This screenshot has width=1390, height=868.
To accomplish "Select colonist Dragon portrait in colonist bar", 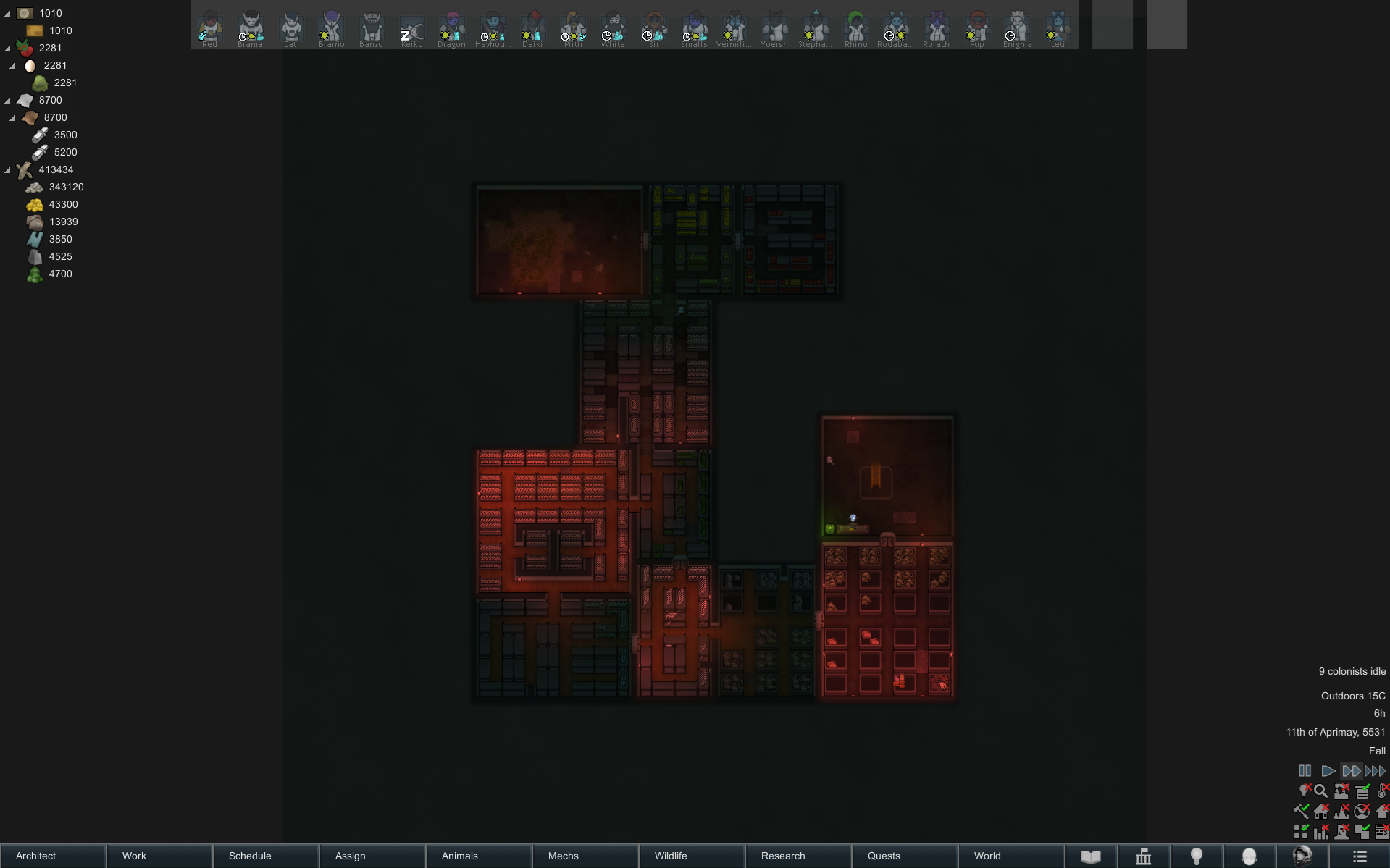I will [451, 27].
